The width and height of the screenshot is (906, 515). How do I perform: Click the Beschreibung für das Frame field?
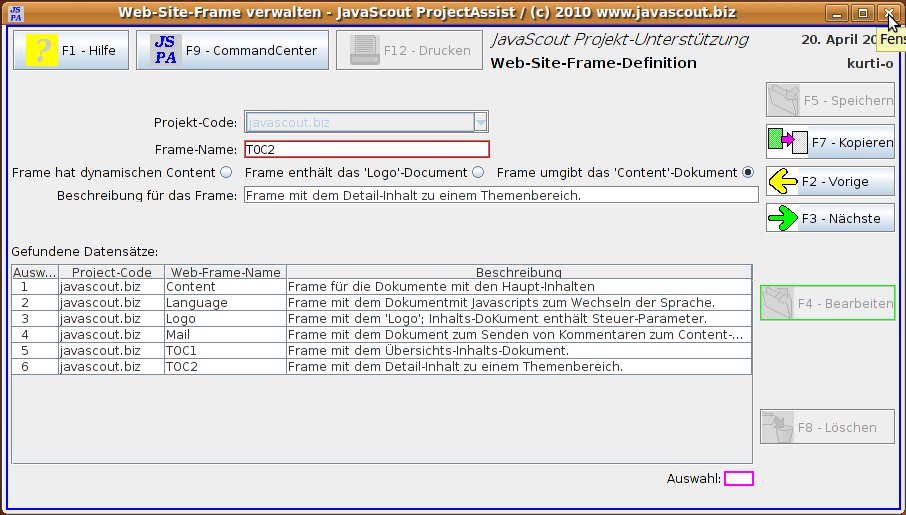[x=500, y=195]
